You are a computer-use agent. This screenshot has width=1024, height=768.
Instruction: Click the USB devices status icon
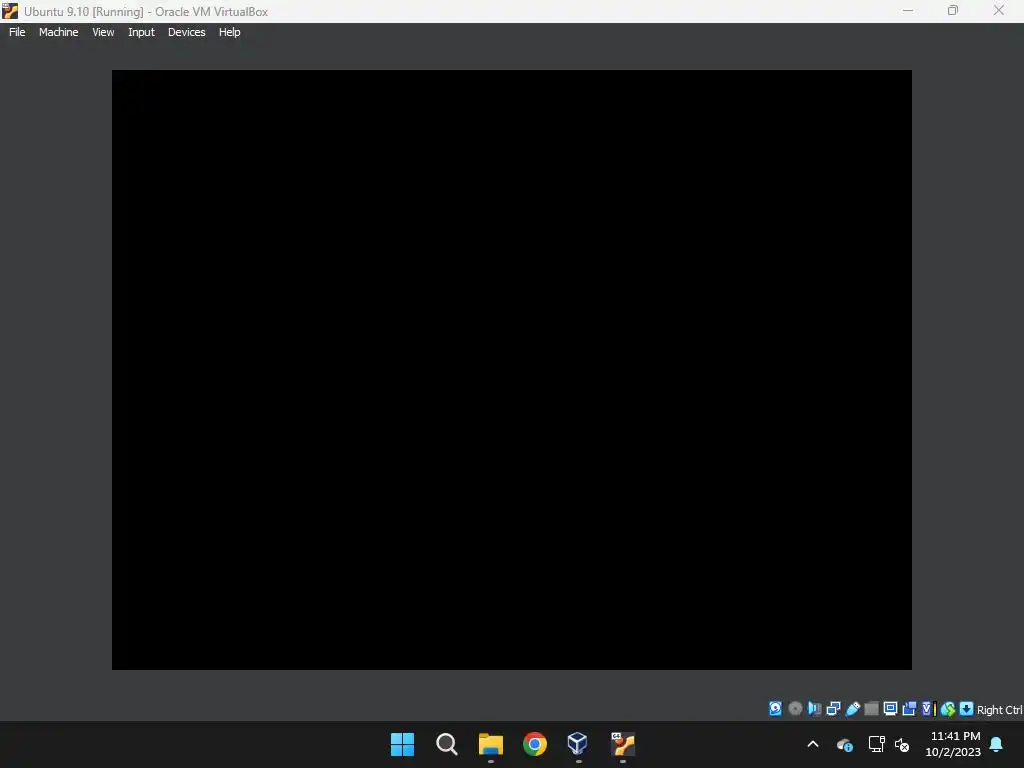pyautogui.click(x=852, y=709)
